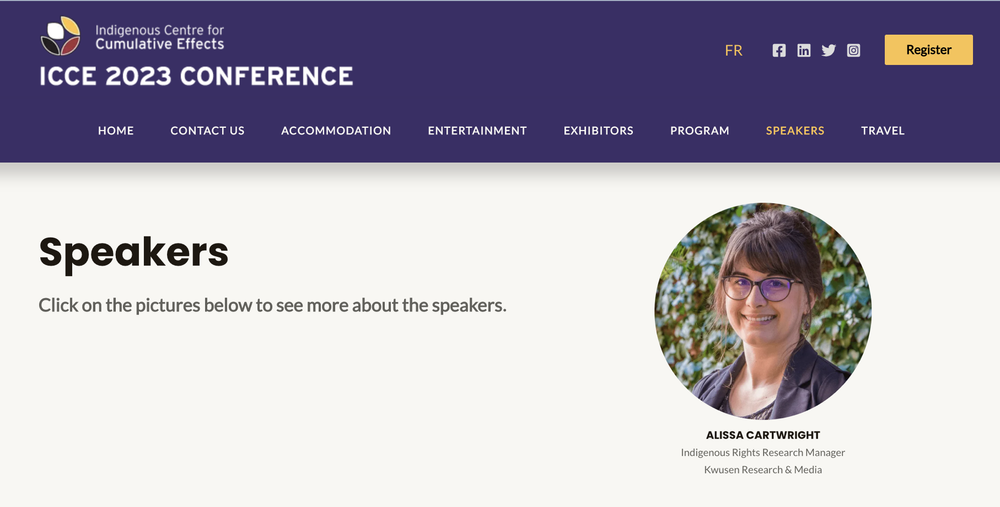Image resolution: width=1000 pixels, height=507 pixels.
Task: Click Alissa Cartwright's circular photo
Action: (x=763, y=311)
